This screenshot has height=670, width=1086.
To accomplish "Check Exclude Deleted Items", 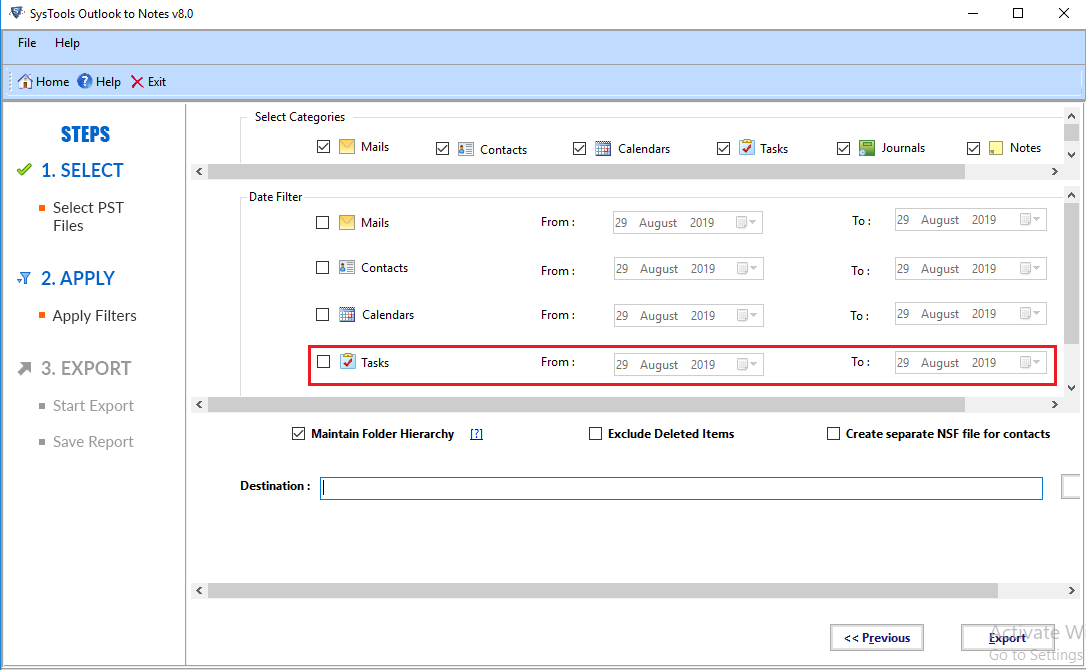I will 596,434.
